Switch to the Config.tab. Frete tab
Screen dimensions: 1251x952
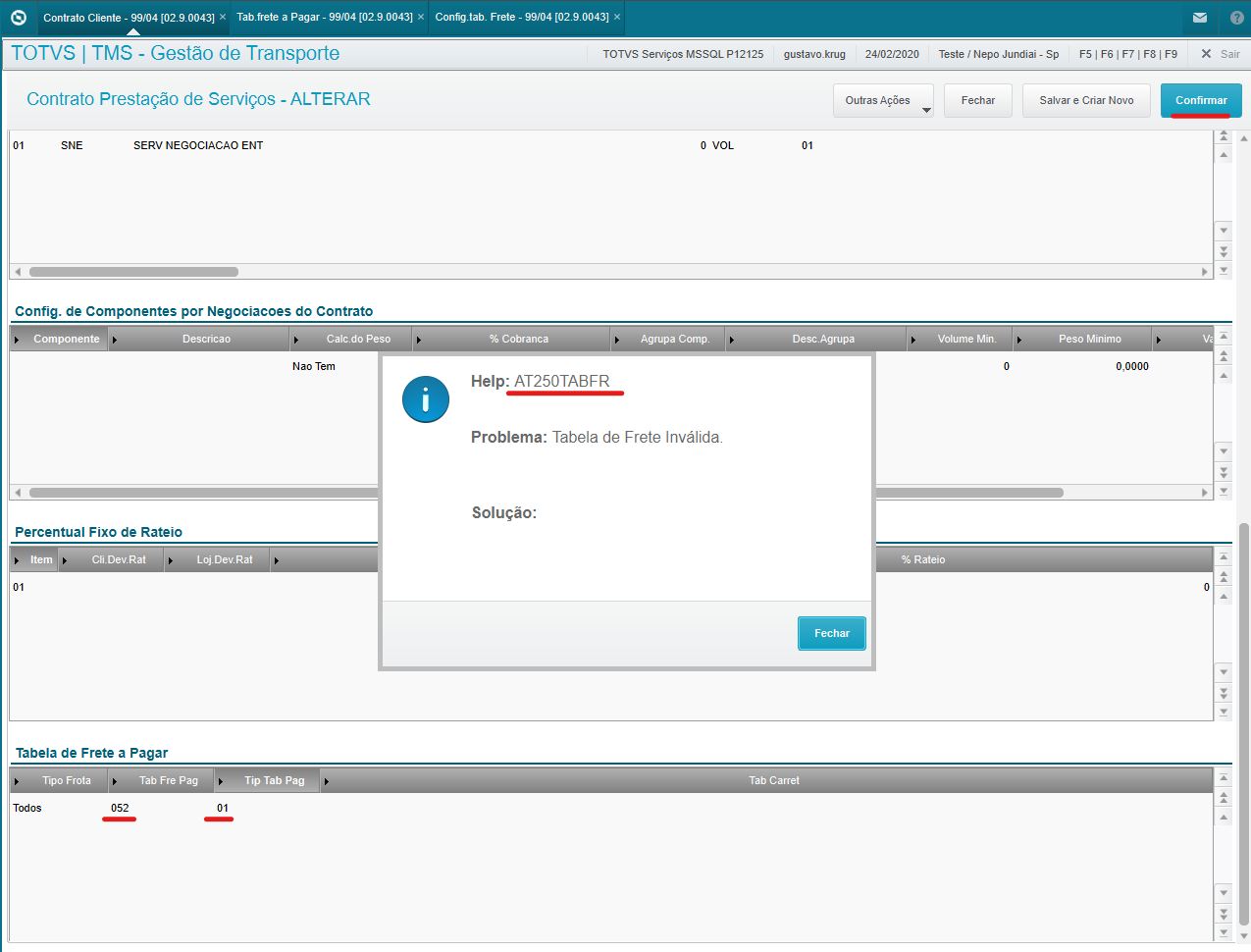point(522,17)
